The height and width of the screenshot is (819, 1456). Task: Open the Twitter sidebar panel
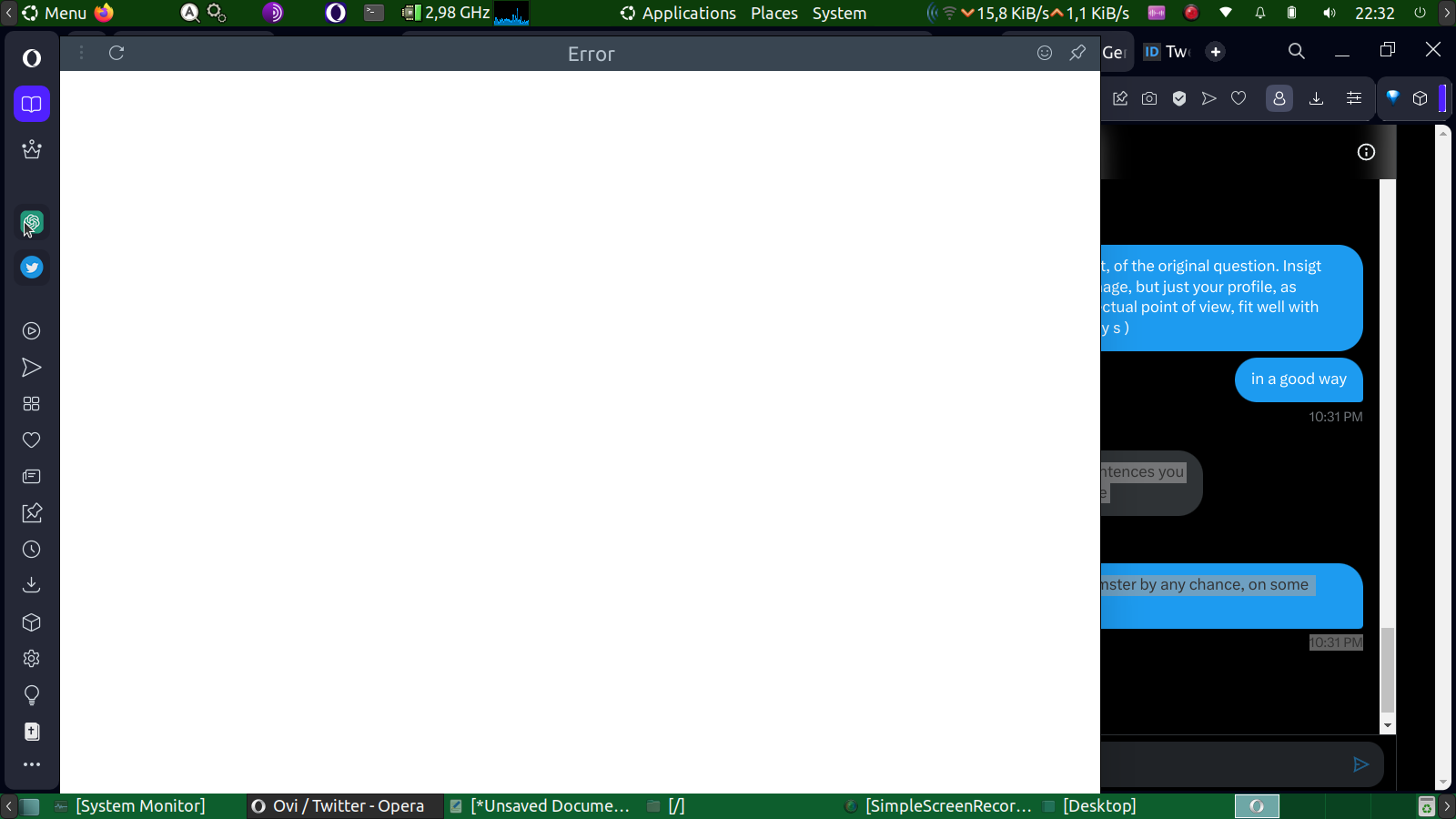coord(32,268)
